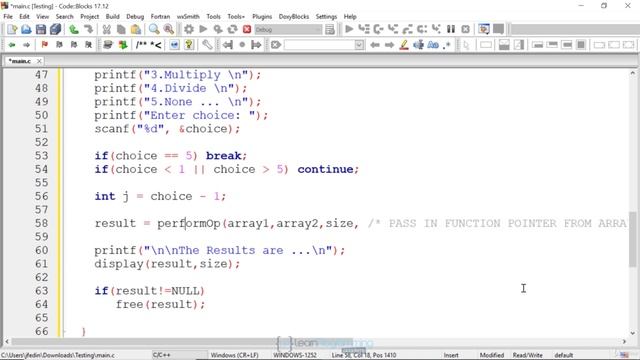This screenshot has width=640, height=360.
Task: Abort build red X icon
Action: tap(247, 29)
